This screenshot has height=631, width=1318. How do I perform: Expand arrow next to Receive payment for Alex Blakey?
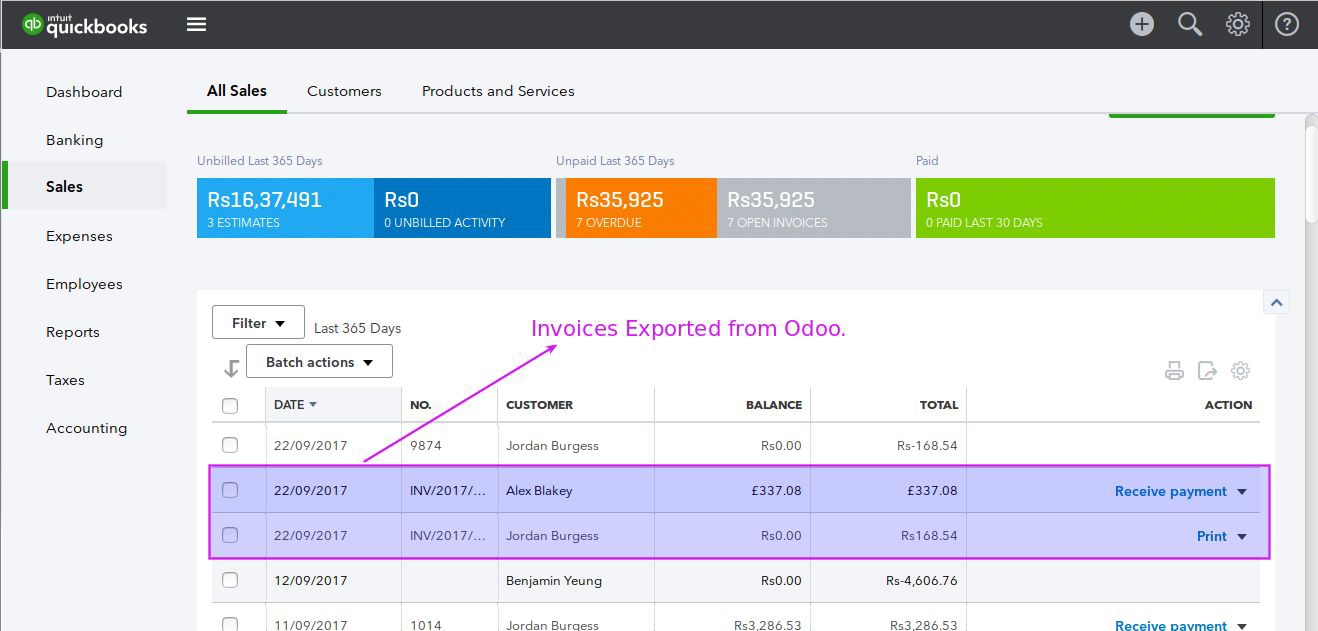tap(1242, 491)
